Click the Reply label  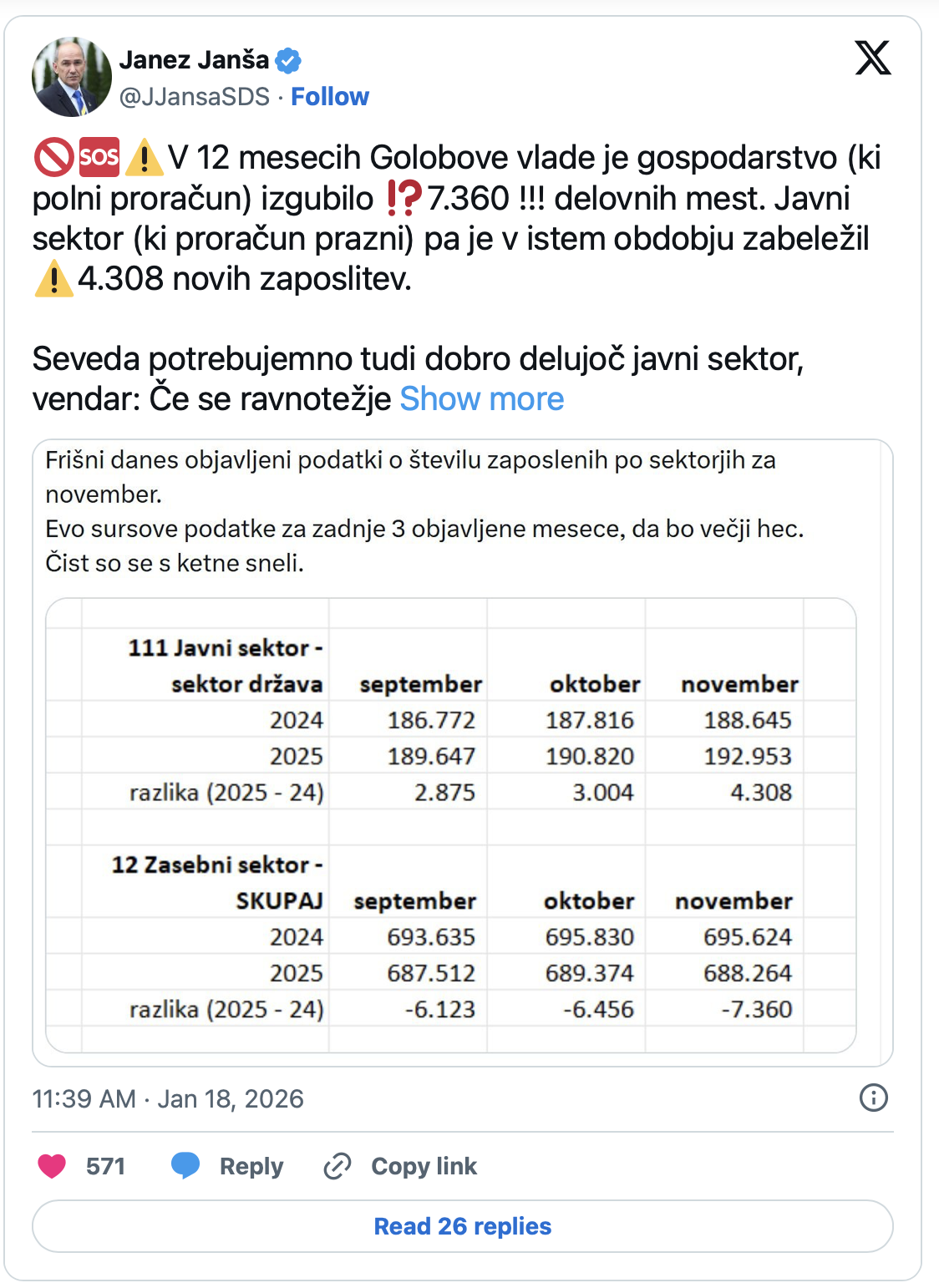[x=251, y=1166]
